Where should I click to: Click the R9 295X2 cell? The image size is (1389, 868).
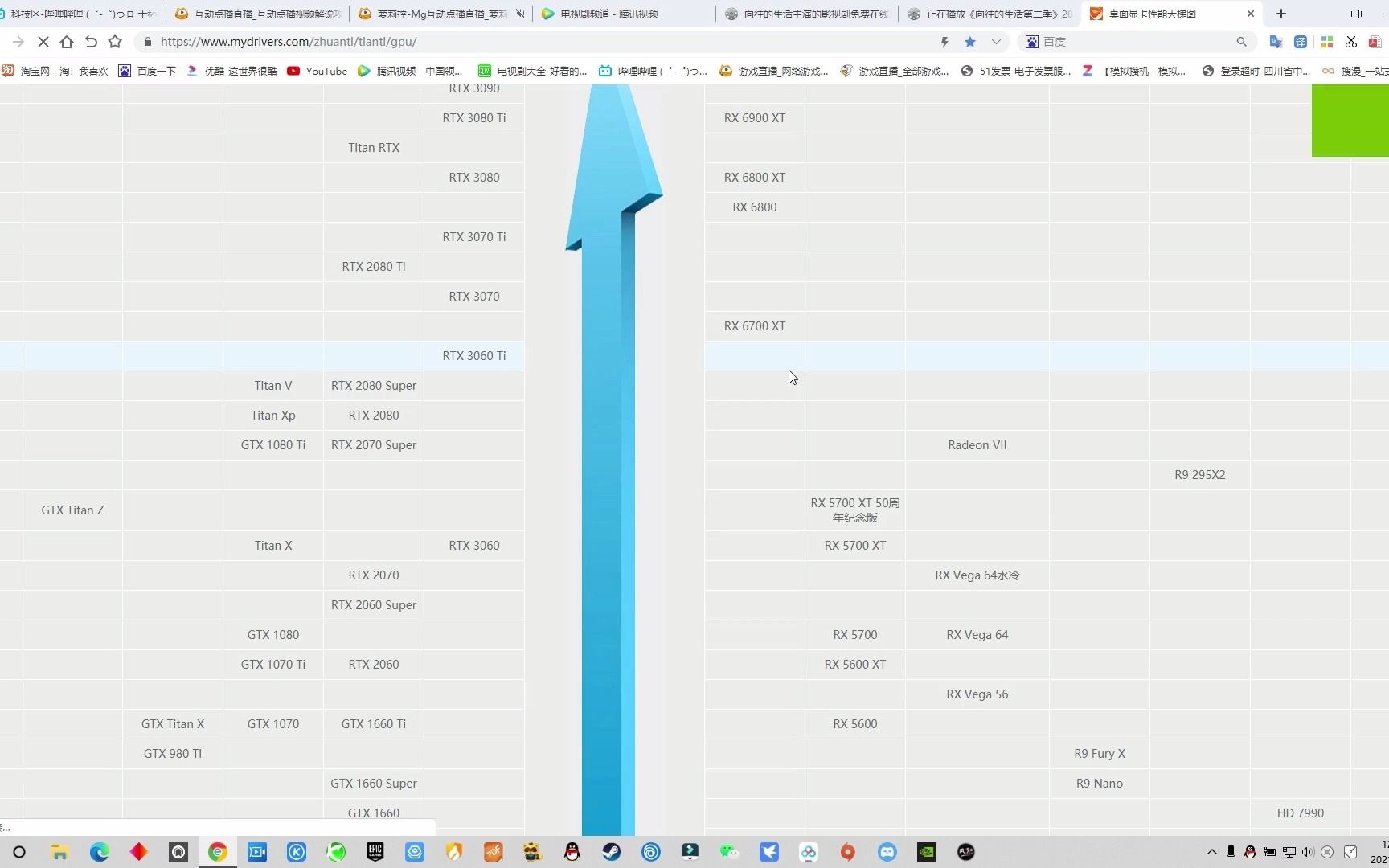(x=1200, y=475)
